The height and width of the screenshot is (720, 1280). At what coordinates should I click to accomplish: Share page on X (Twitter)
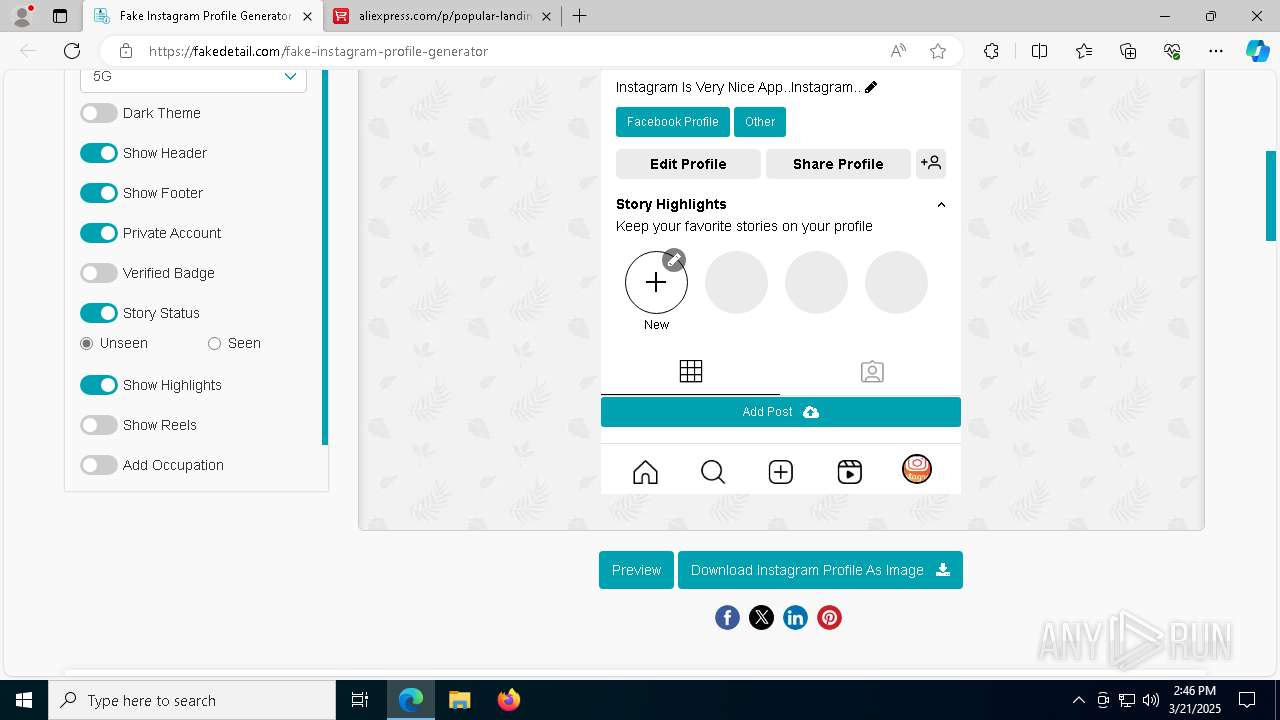pyautogui.click(x=761, y=618)
